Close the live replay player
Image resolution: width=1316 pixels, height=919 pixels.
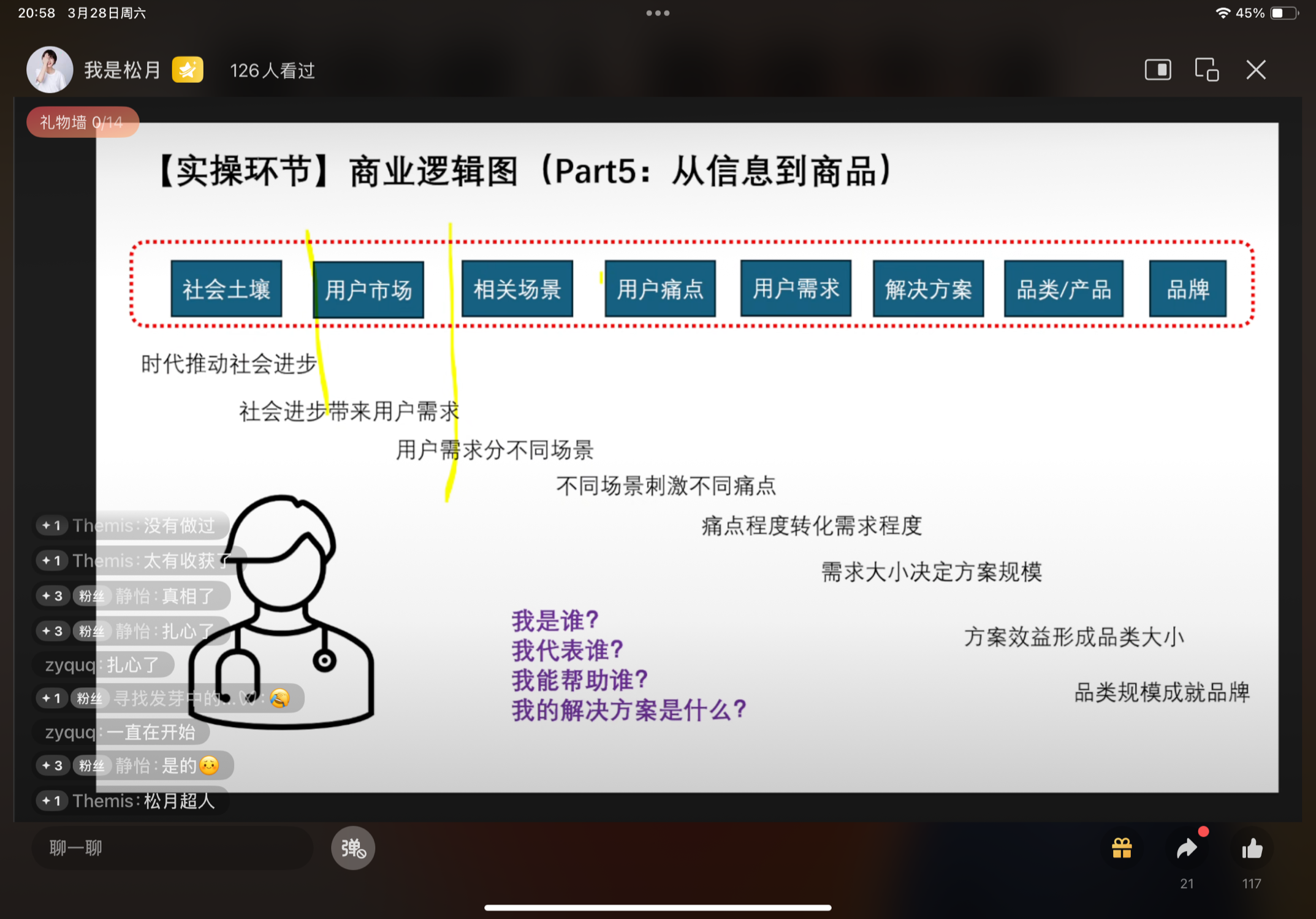click(x=1256, y=70)
